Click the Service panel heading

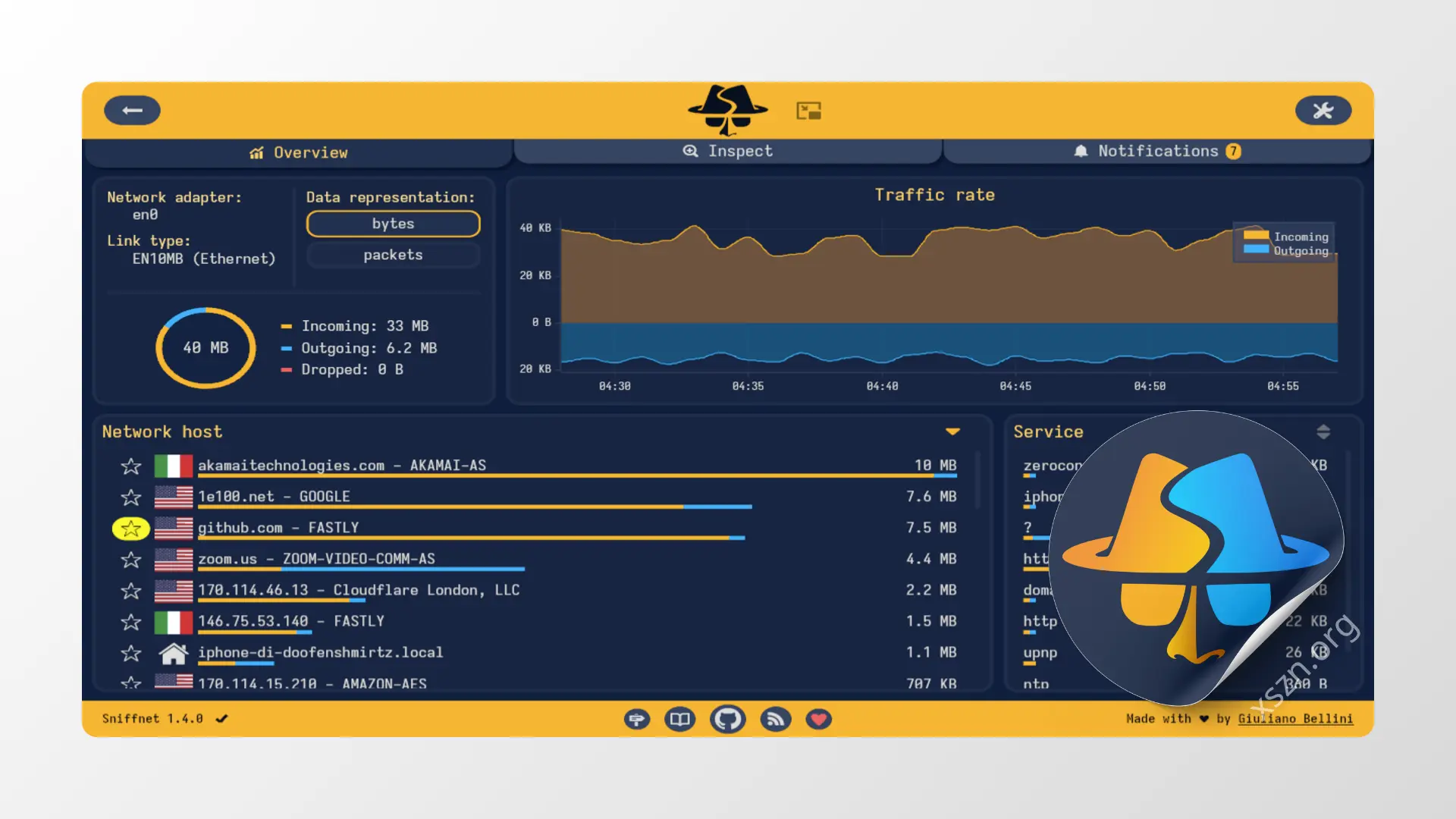(1048, 431)
